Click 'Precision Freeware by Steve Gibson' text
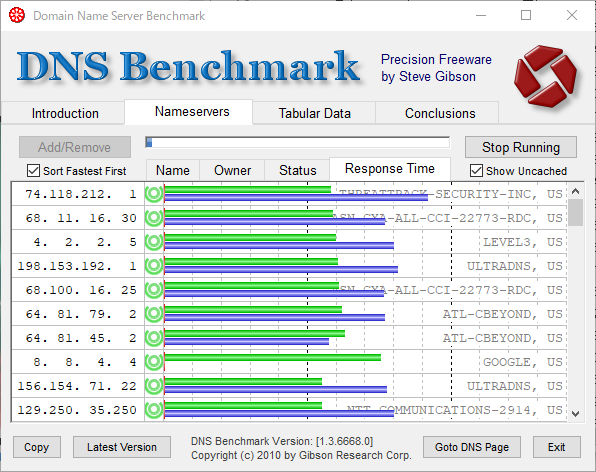596x472 pixels. [x=436, y=68]
